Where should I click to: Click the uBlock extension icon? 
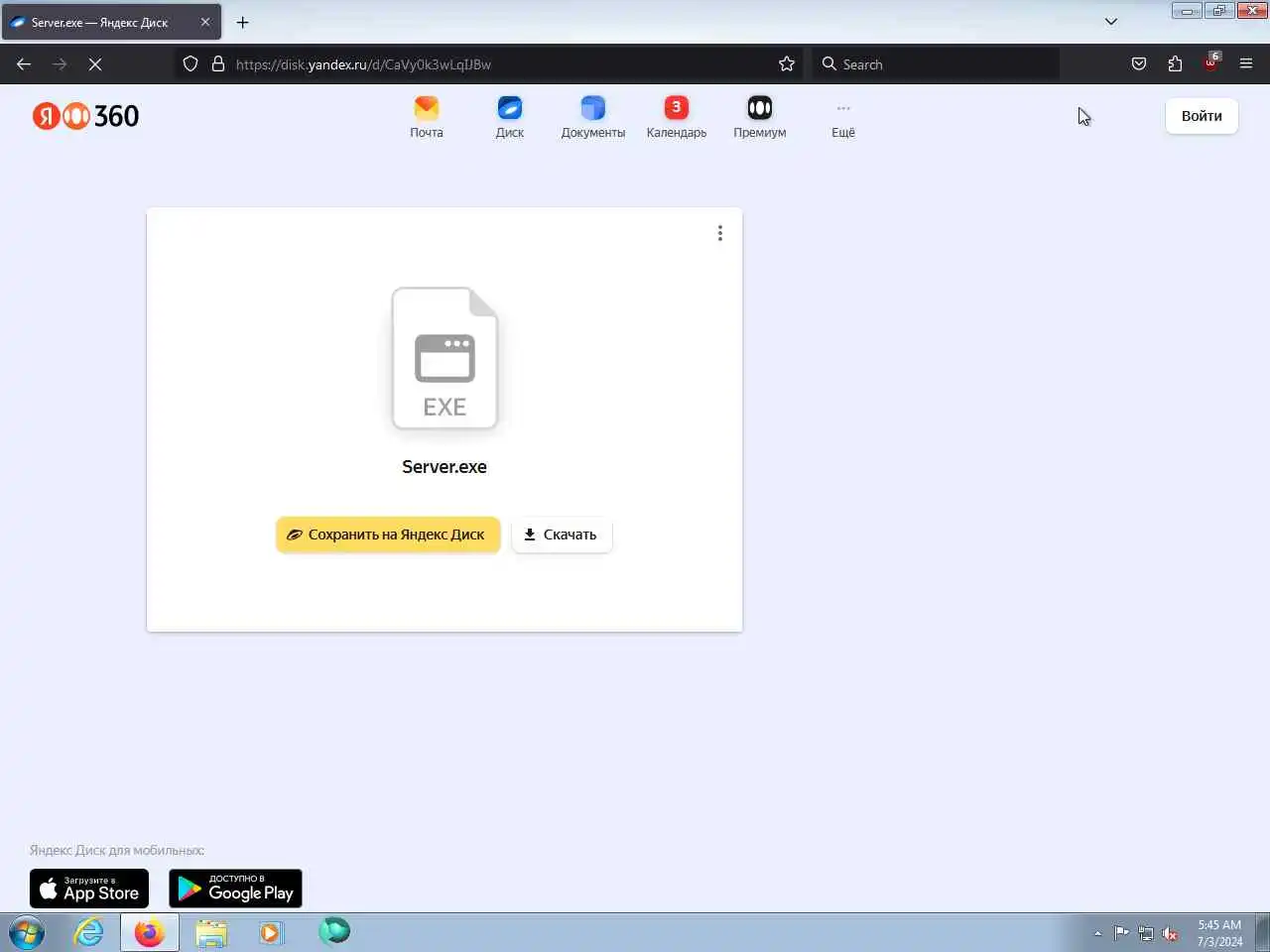[x=1210, y=64]
